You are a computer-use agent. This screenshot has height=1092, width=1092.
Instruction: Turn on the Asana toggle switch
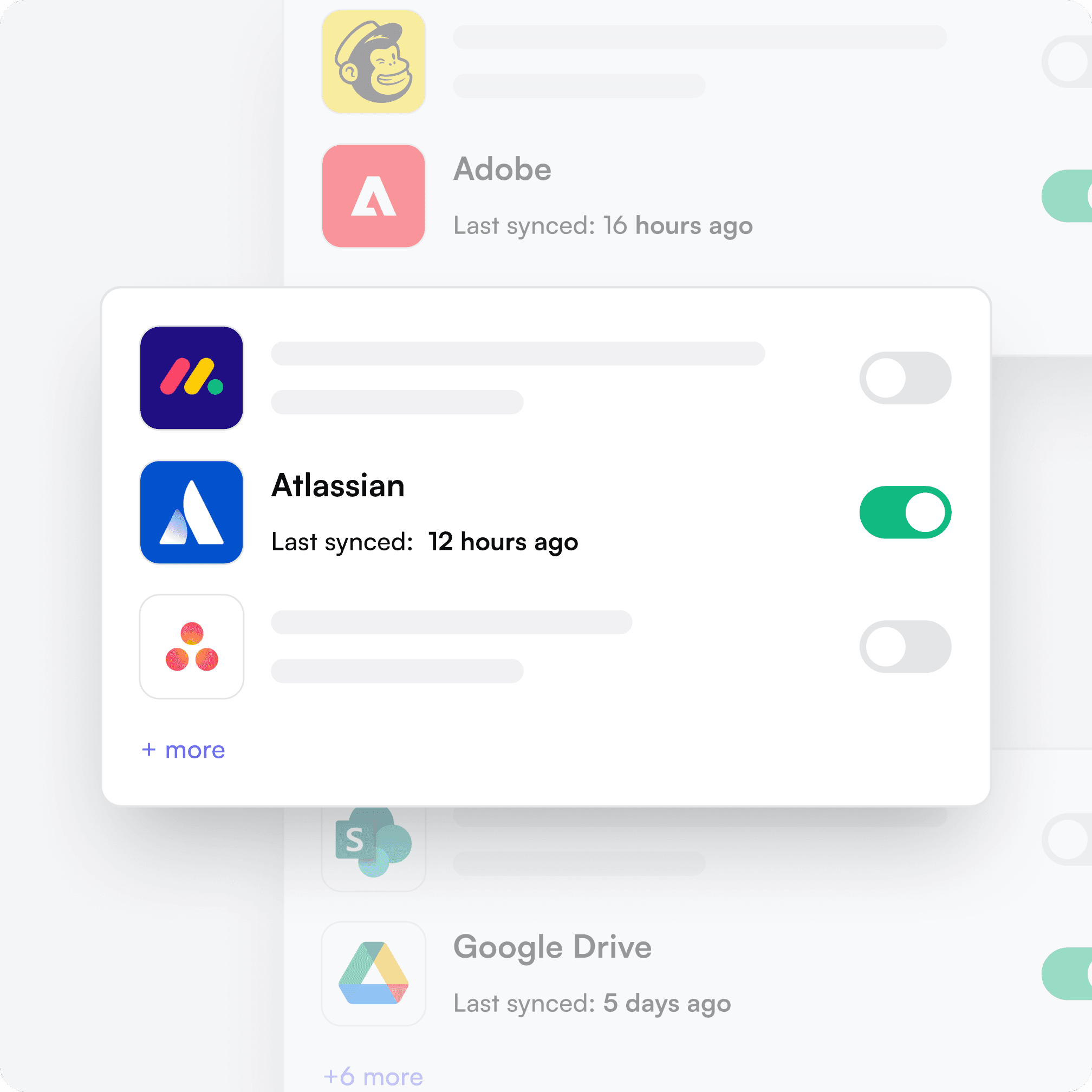[905, 647]
